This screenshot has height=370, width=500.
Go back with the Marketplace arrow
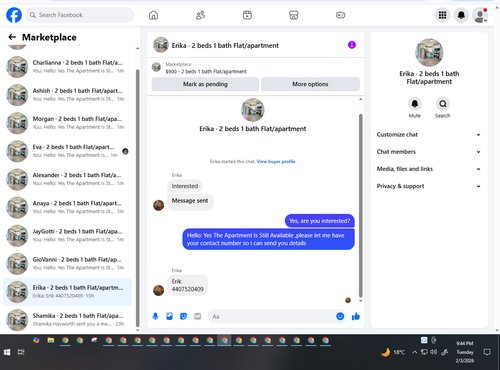pyautogui.click(x=12, y=37)
